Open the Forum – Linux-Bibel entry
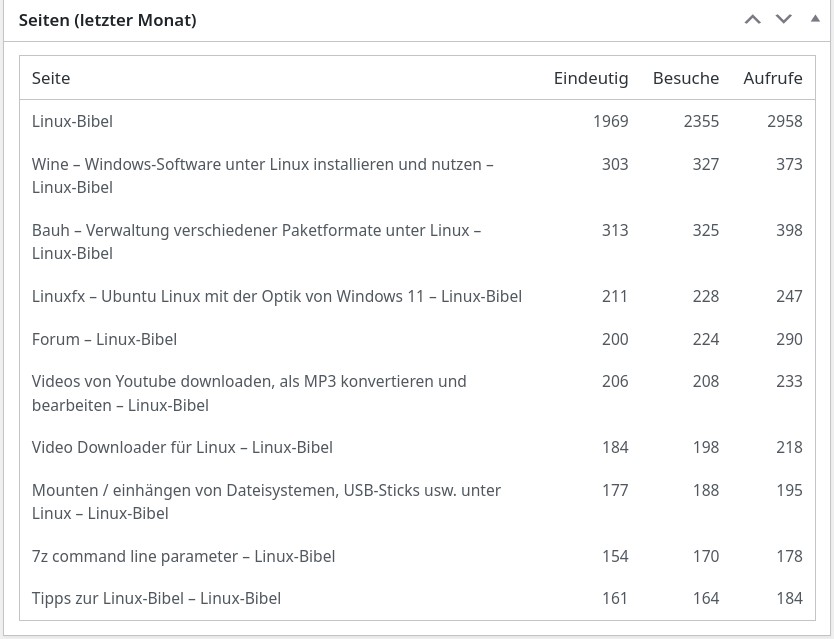This screenshot has width=834, height=639. click(x=104, y=339)
